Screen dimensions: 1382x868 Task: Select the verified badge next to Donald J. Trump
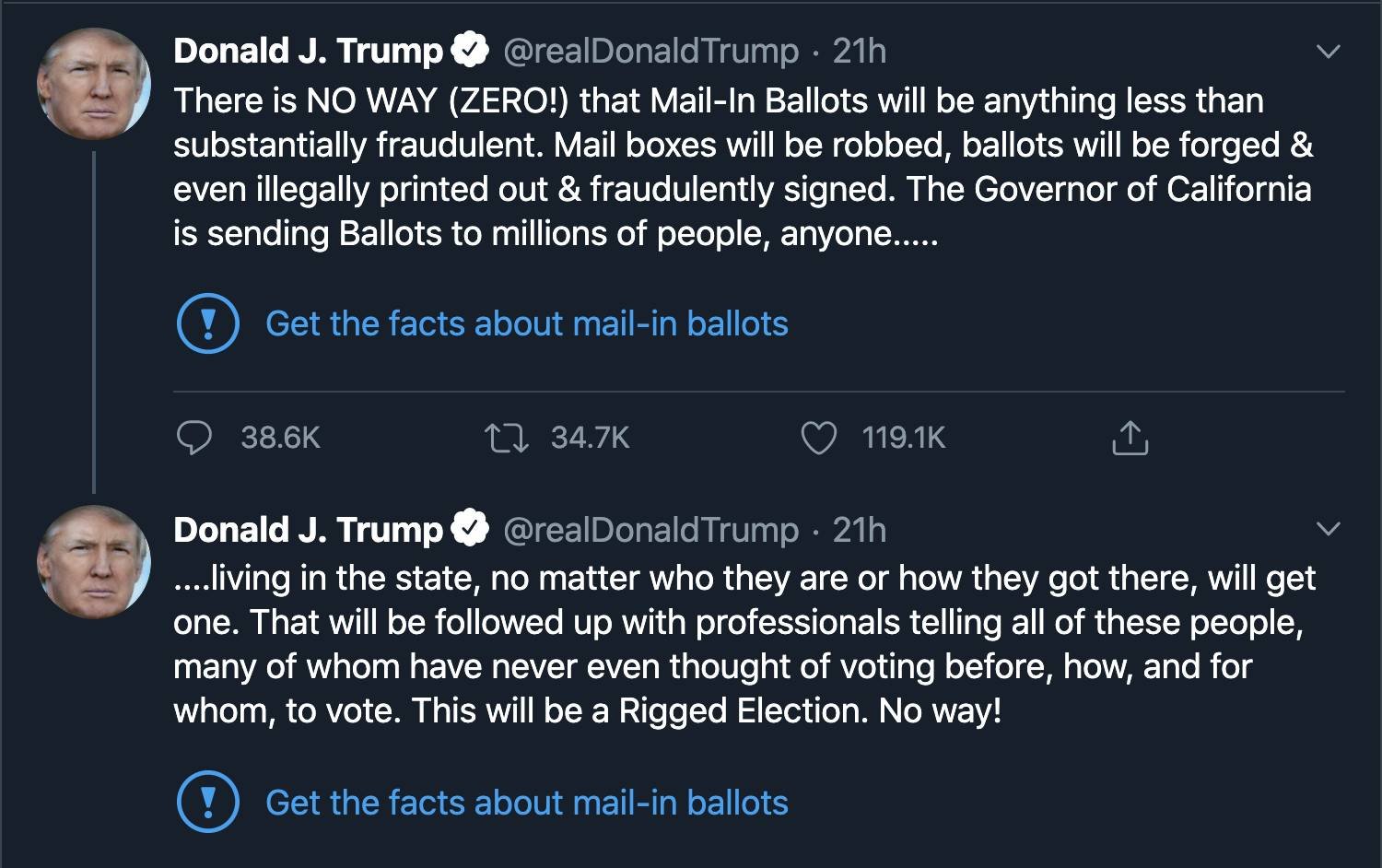point(468,49)
